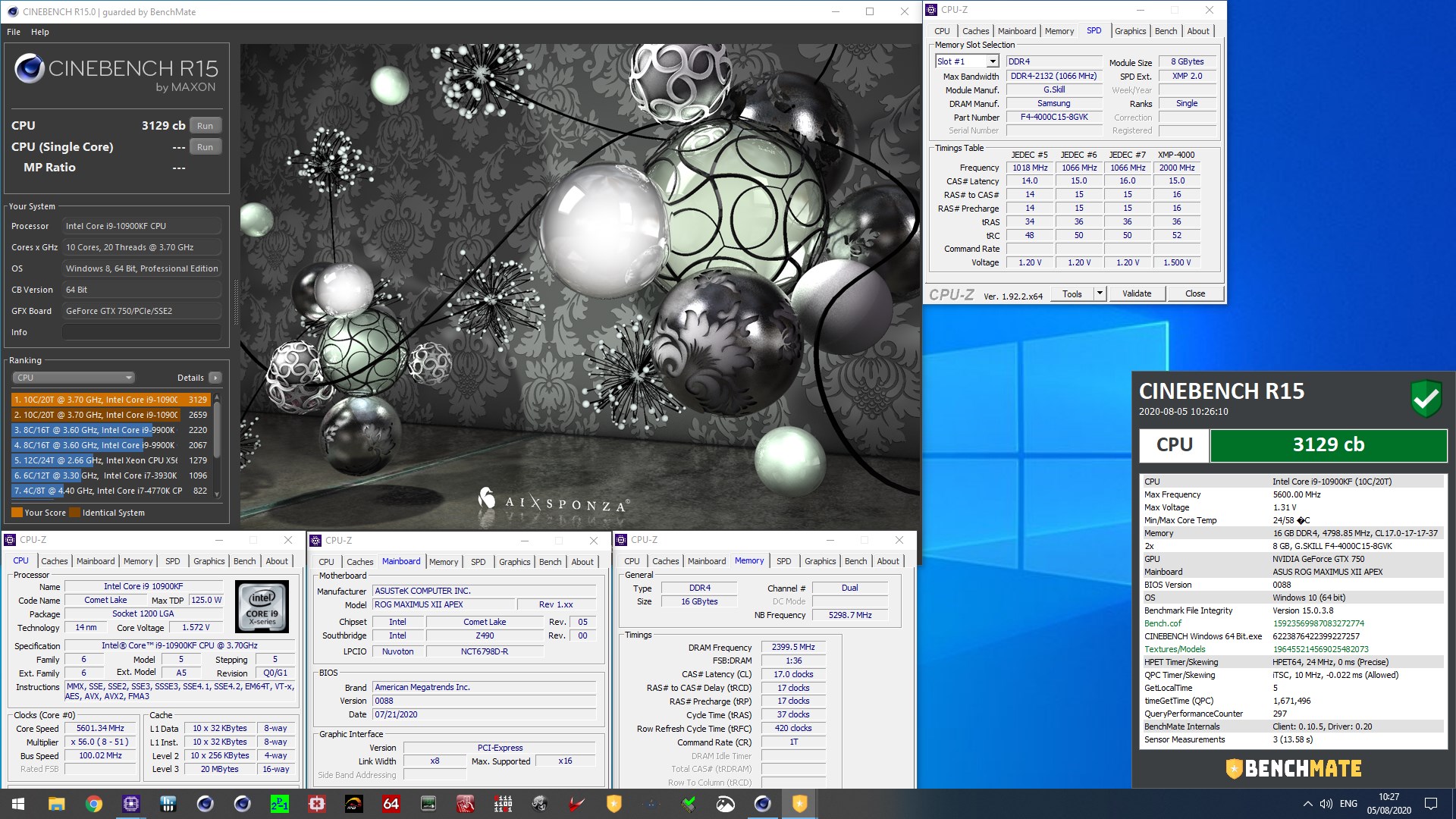Click Identical System legend swatch
The height and width of the screenshot is (819, 1456).
(x=74, y=513)
